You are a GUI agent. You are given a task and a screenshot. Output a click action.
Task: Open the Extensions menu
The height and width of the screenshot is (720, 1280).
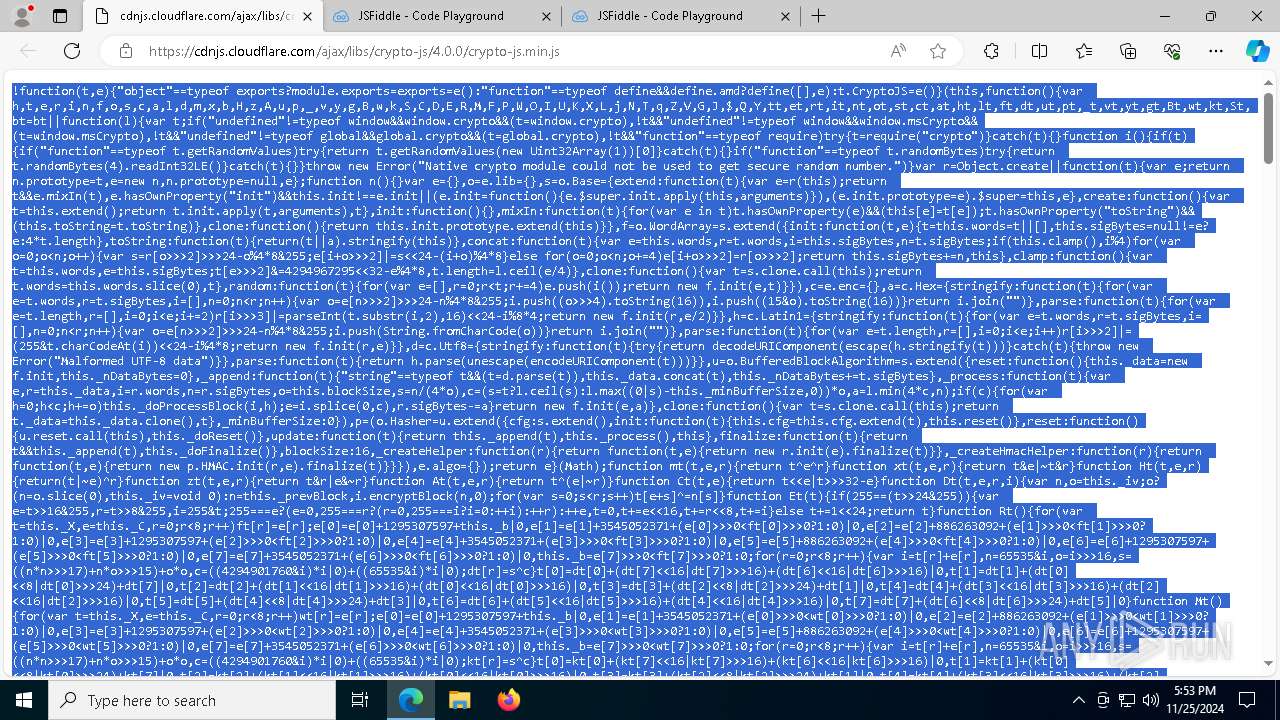click(991, 51)
